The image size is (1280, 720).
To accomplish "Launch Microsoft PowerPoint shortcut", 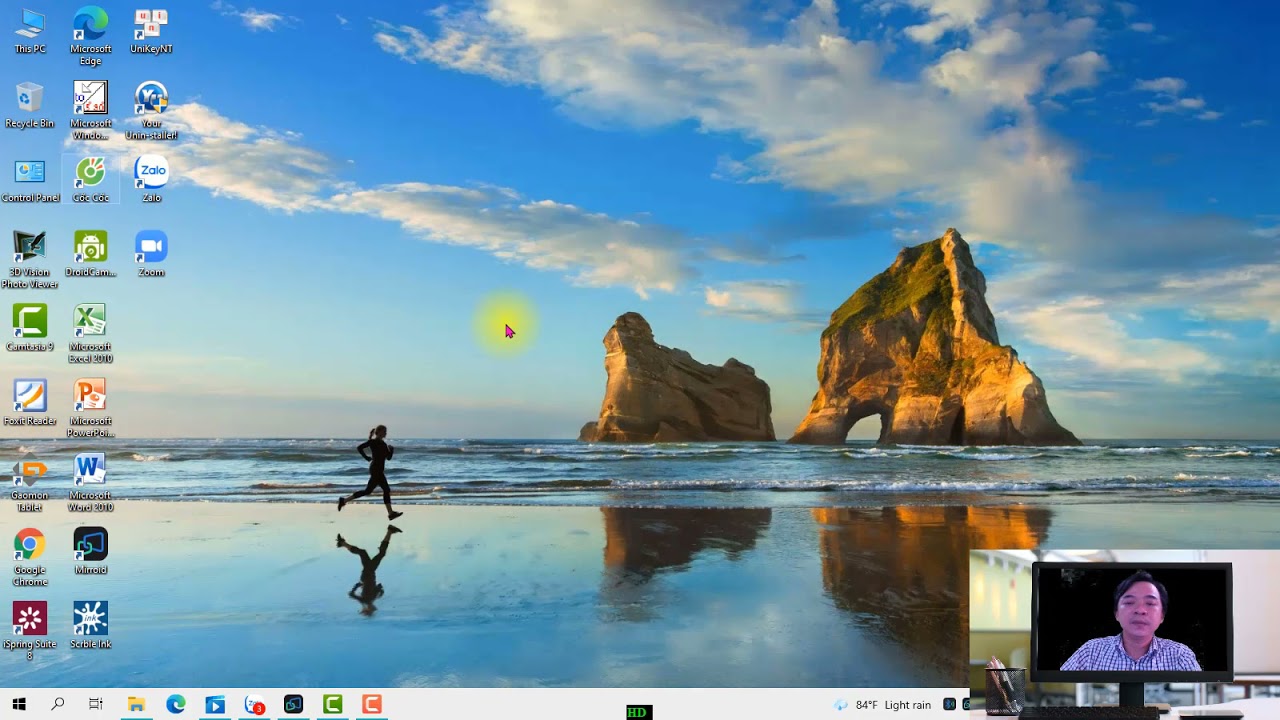I will click(91, 408).
